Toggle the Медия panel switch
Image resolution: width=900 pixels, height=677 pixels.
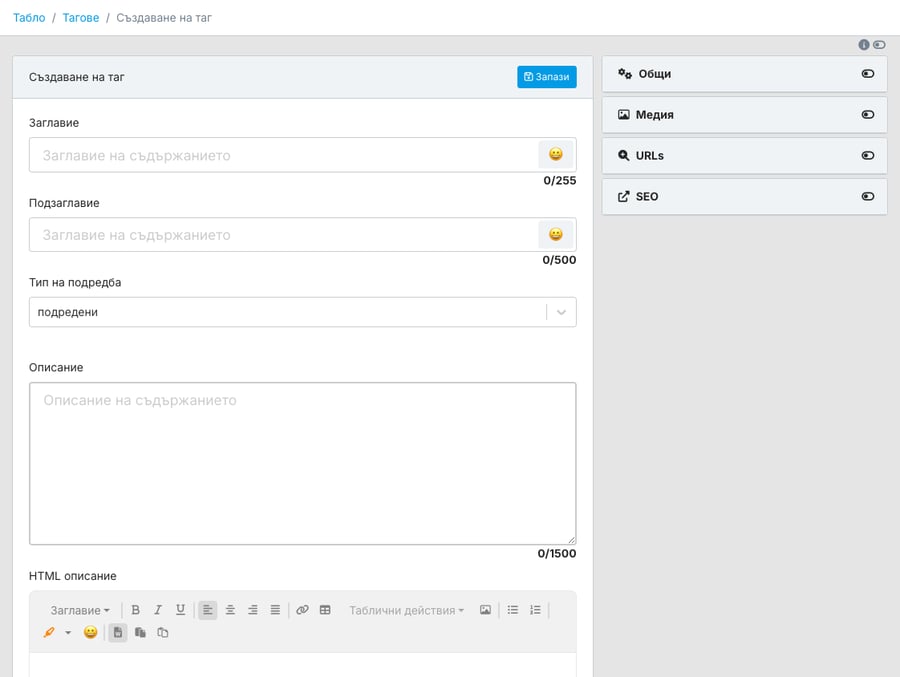click(868, 114)
